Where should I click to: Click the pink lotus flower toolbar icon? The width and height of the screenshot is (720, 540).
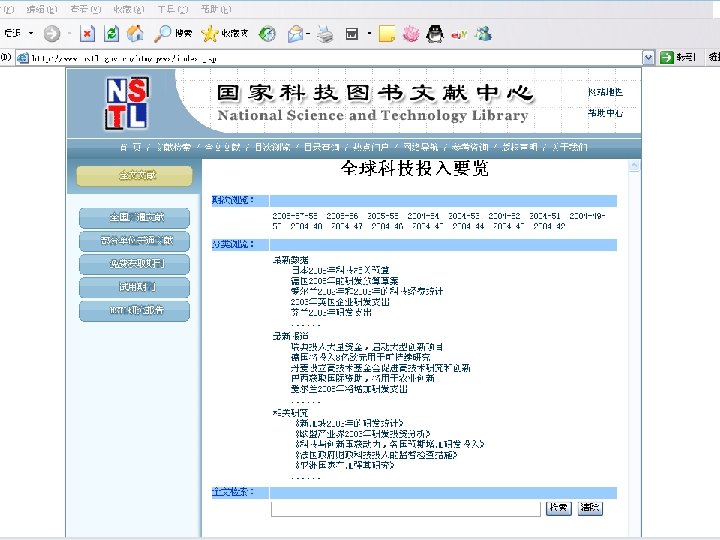[411, 34]
